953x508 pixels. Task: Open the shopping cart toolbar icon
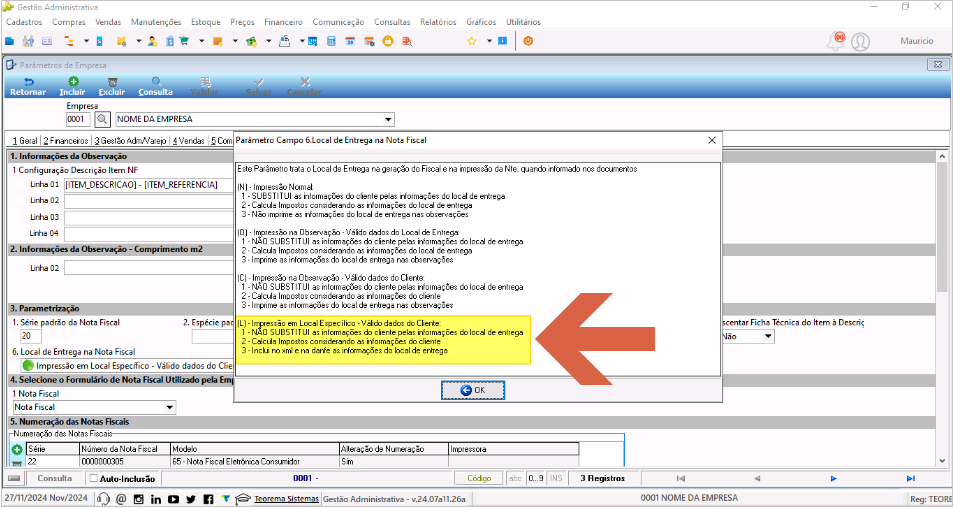(x=184, y=41)
